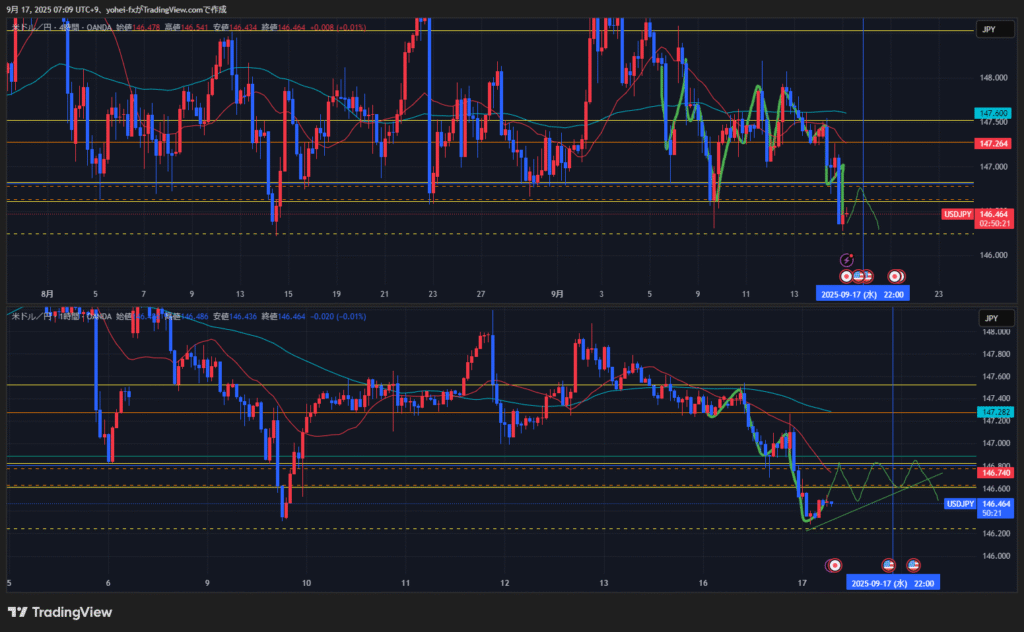Click the TradingView logo

pos(60,612)
